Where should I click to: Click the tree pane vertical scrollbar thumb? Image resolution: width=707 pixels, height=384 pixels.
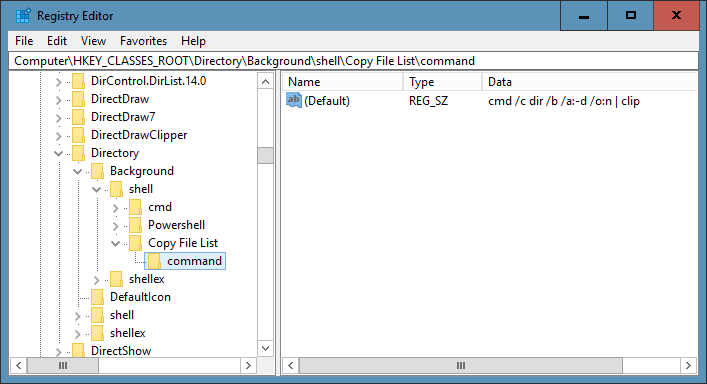tap(266, 155)
